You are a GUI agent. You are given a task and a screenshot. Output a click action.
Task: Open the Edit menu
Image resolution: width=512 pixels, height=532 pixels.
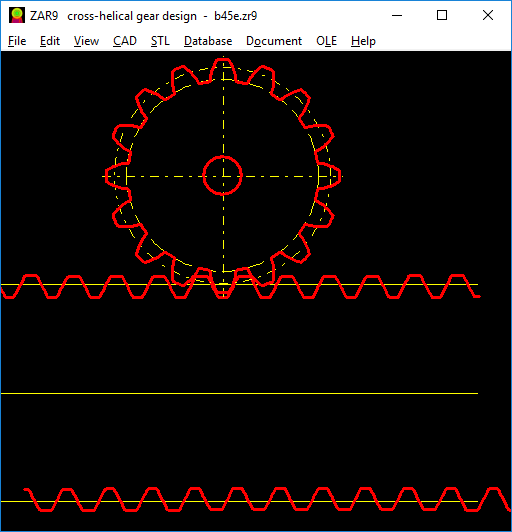50,41
